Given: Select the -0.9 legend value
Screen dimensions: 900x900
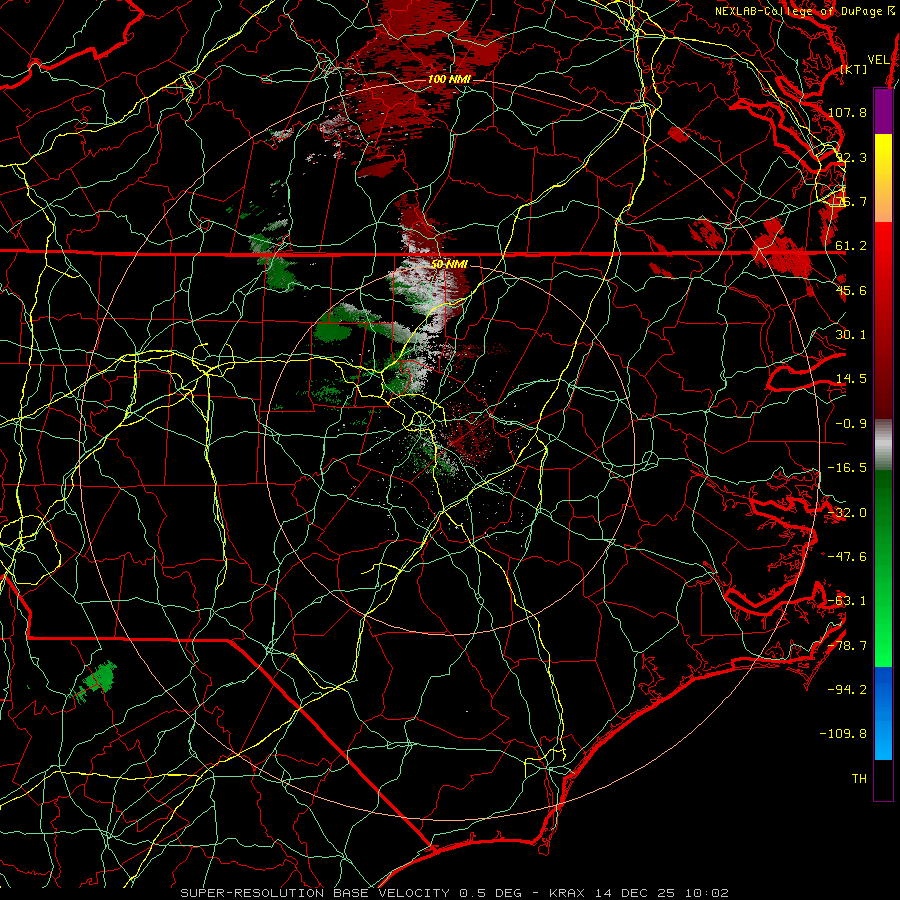Looking at the screenshot, I should (851, 424).
